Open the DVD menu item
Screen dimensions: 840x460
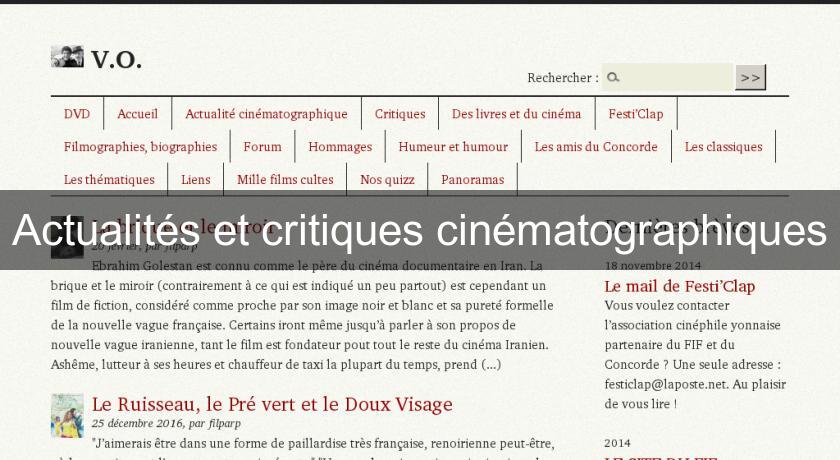click(x=77, y=114)
